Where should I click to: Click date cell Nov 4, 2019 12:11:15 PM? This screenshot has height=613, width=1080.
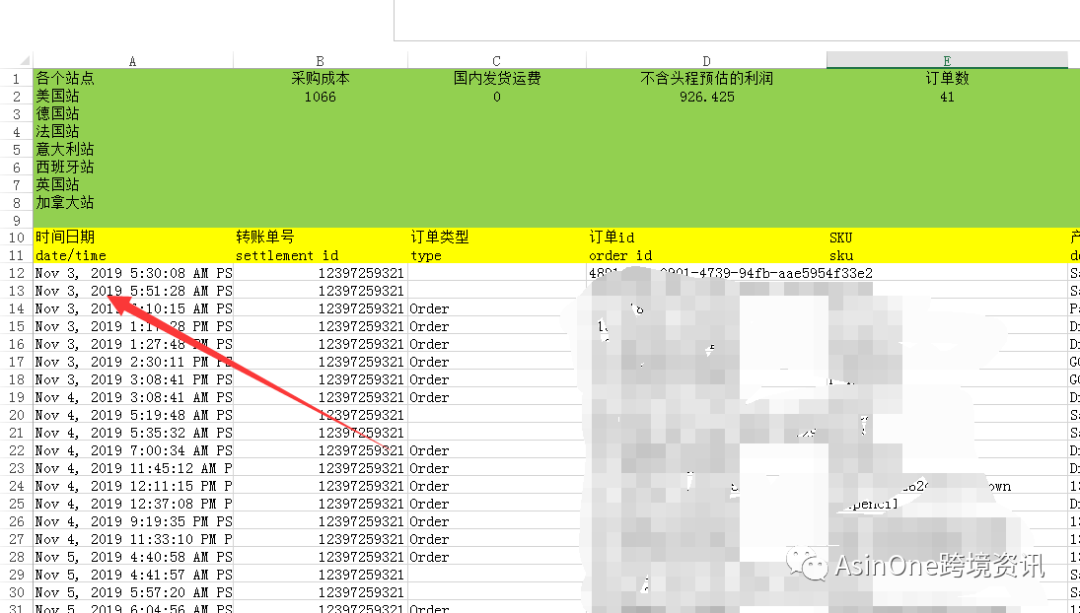(133, 486)
